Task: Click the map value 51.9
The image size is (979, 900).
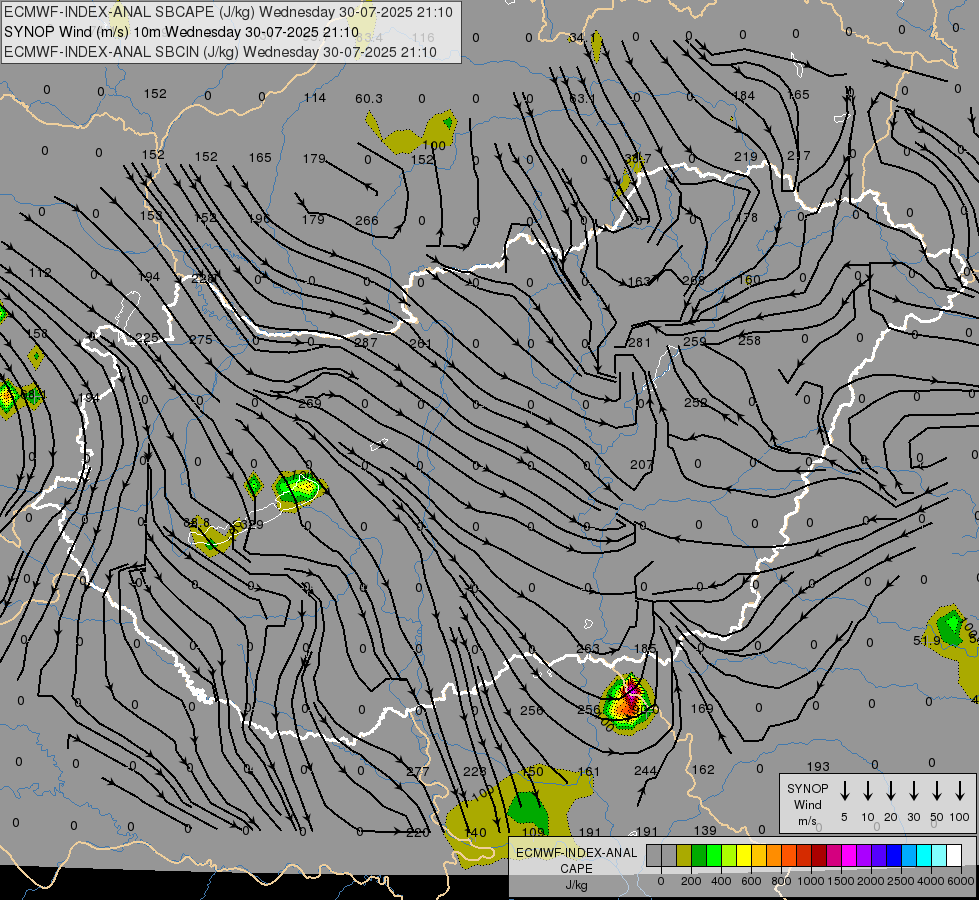Action: [927, 641]
